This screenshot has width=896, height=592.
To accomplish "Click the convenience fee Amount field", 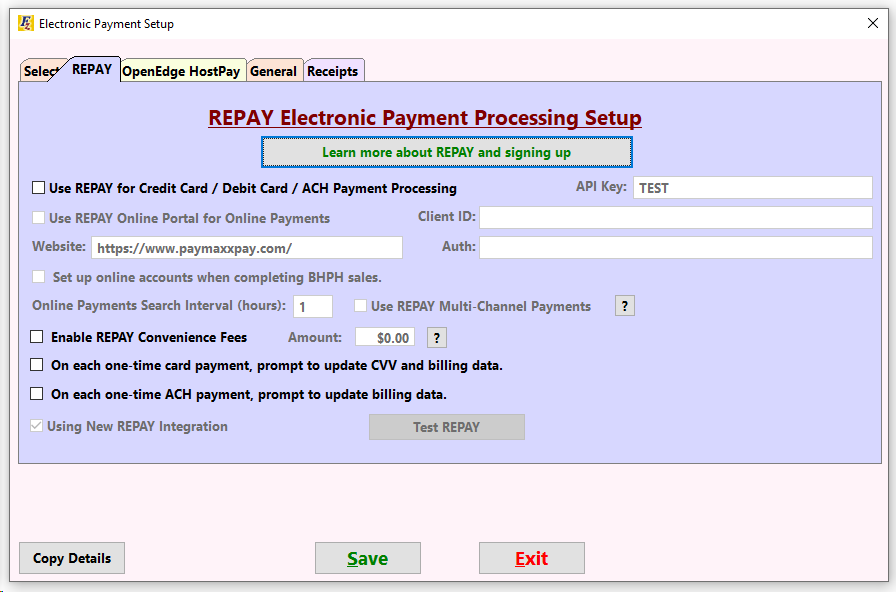I will 385,337.
